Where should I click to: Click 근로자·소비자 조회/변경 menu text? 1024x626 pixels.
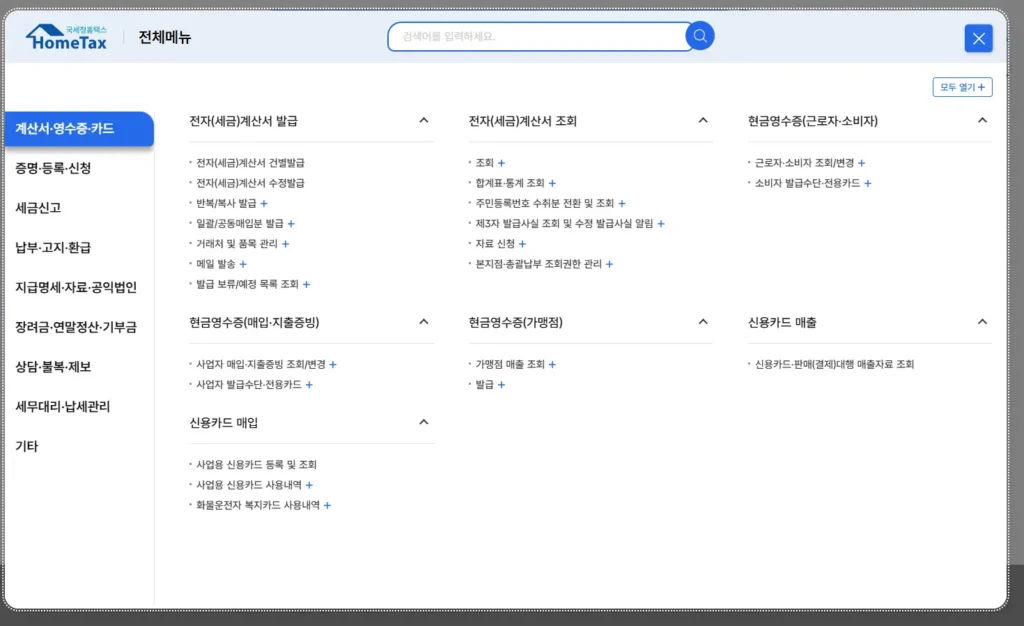(804, 163)
